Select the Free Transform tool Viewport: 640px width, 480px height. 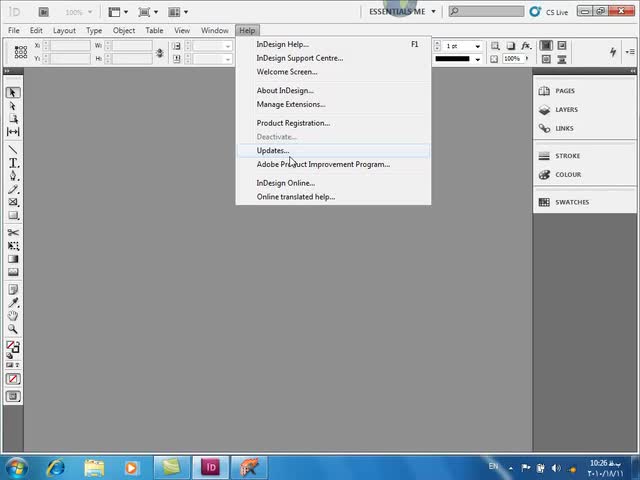coord(13,246)
